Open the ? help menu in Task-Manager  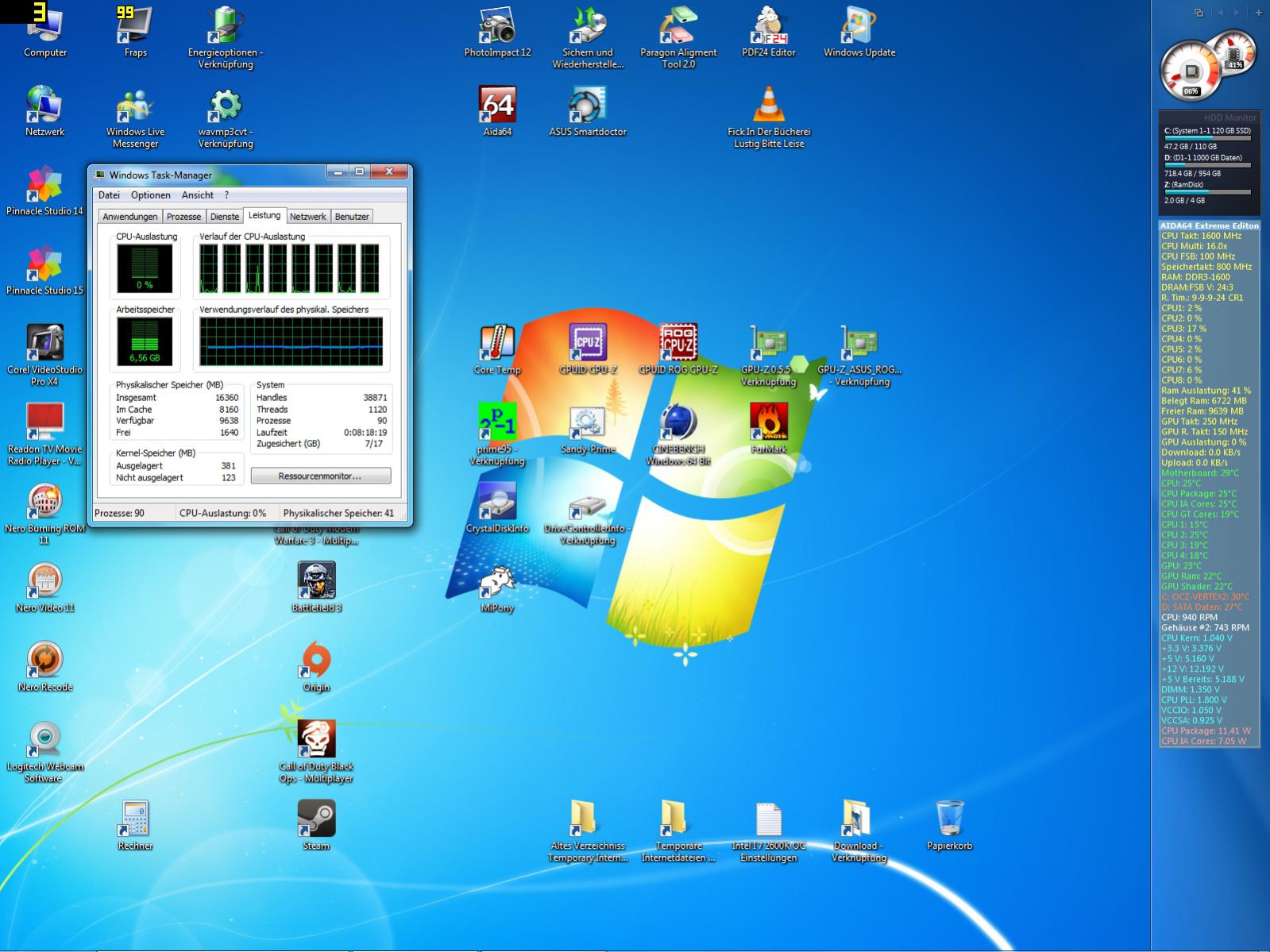[226, 195]
